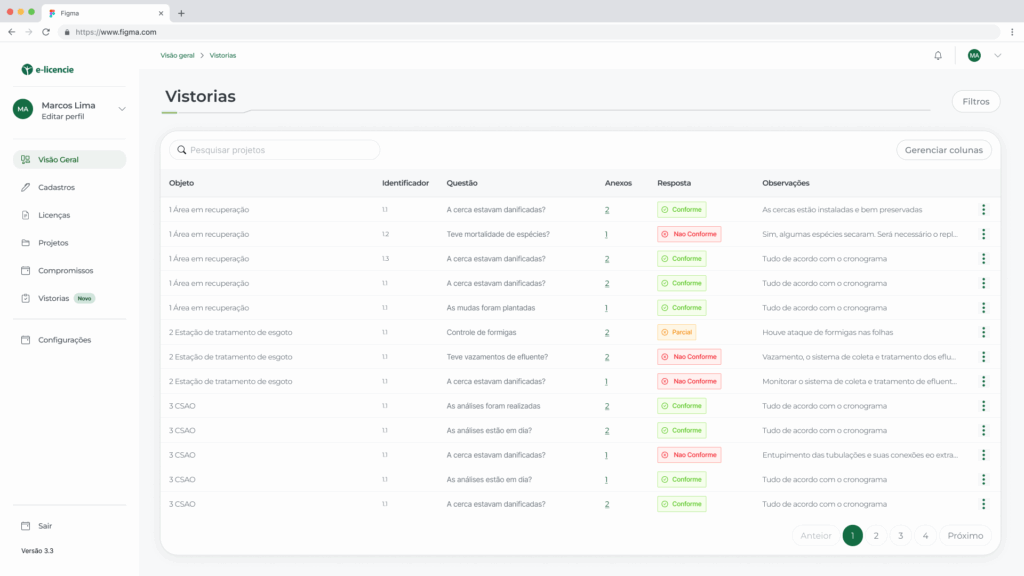Open Licenças in the sidebar
This screenshot has height=576, width=1024.
tap(54, 215)
